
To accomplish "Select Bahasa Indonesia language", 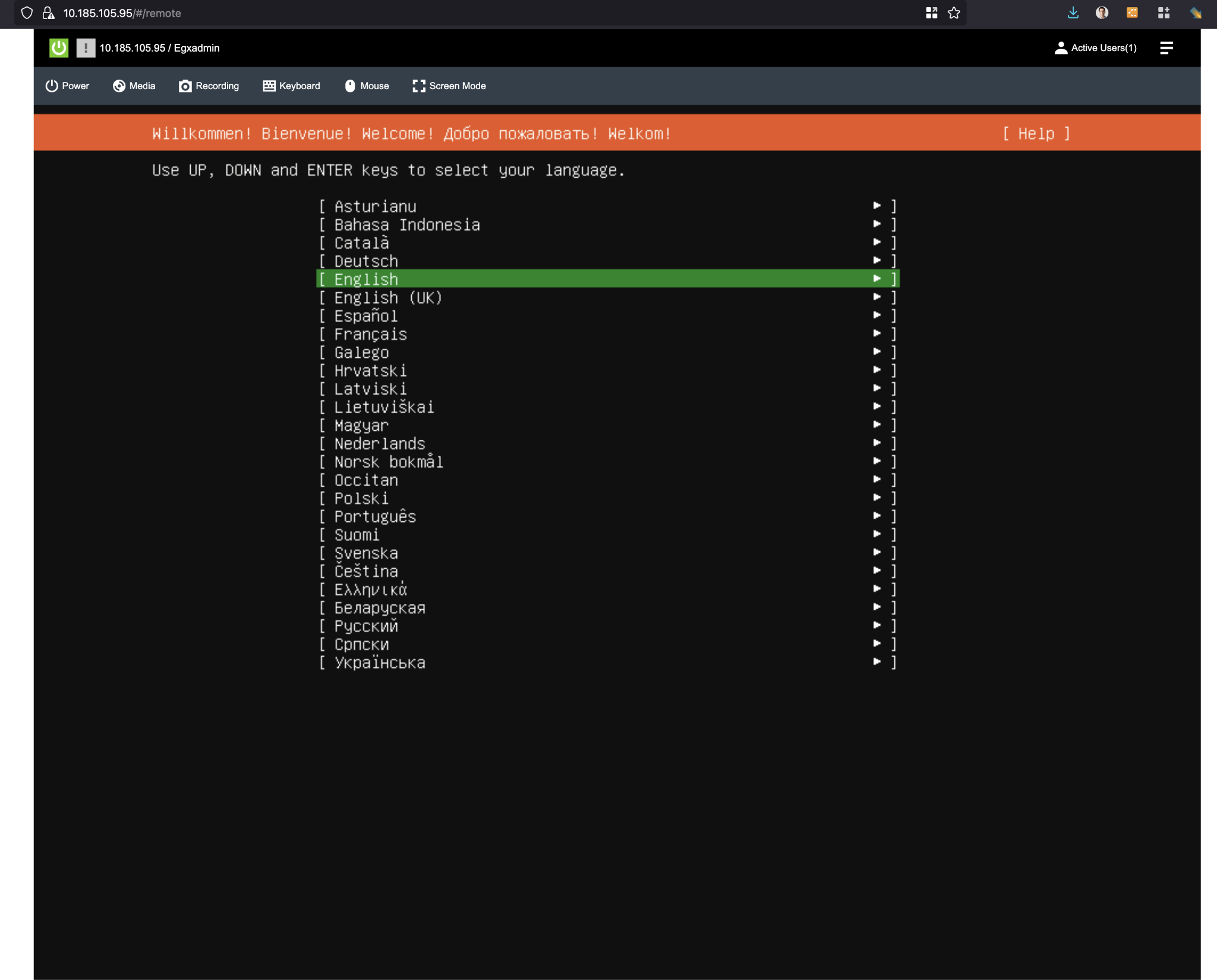I will pyautogui.click(x=607, y=225).
